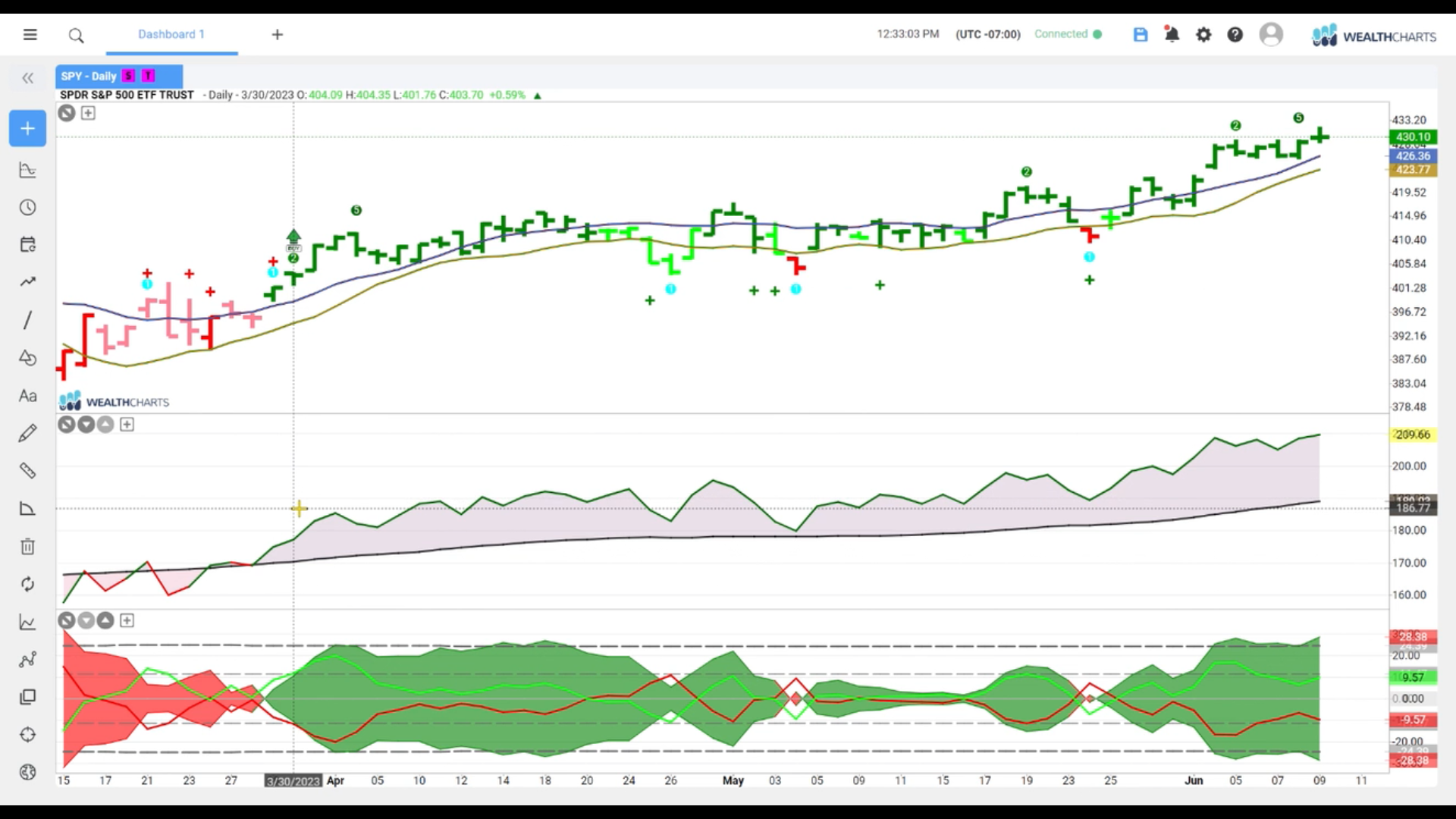Open the notifications bell
Image resolution: width=1456 pixels, height=819 pixels.
click(x=1172, y=35)
